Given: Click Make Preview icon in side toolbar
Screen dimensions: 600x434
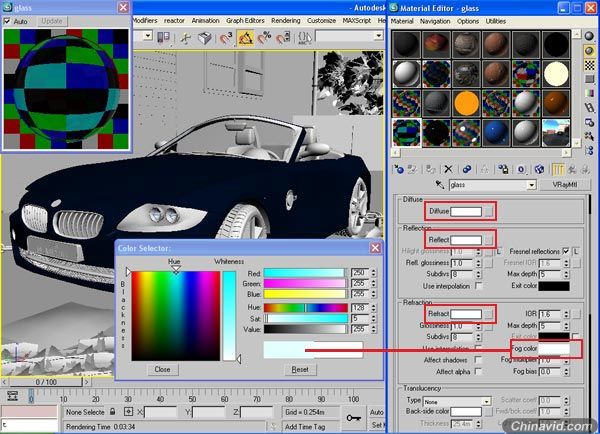Looking at the screenshot, I should pos(589,108).
